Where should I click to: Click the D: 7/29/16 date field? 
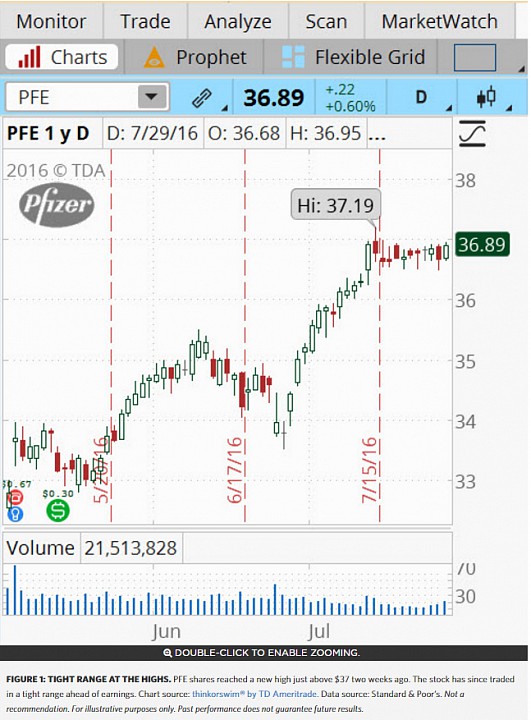(x=153, y=134)
